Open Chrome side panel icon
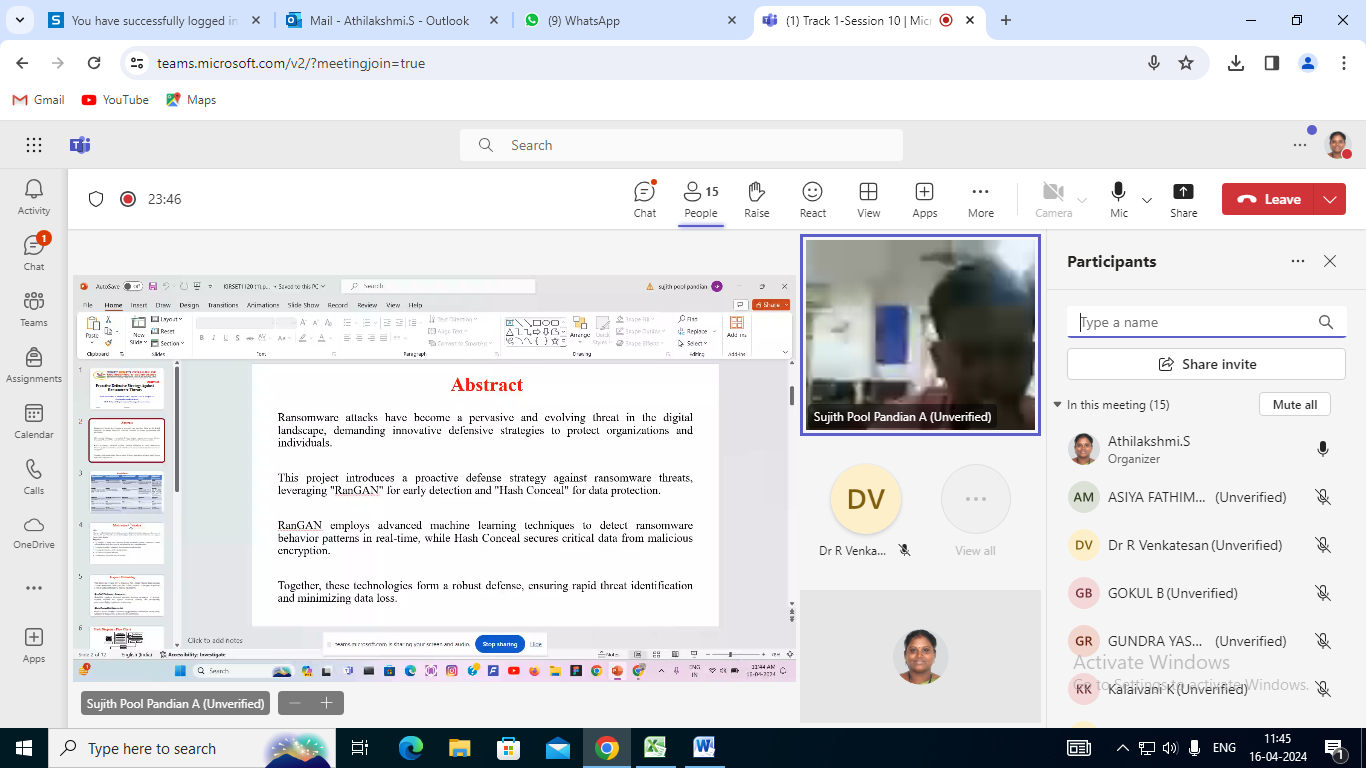Screen dimensions: 1366x768 tap(1272, 63)
